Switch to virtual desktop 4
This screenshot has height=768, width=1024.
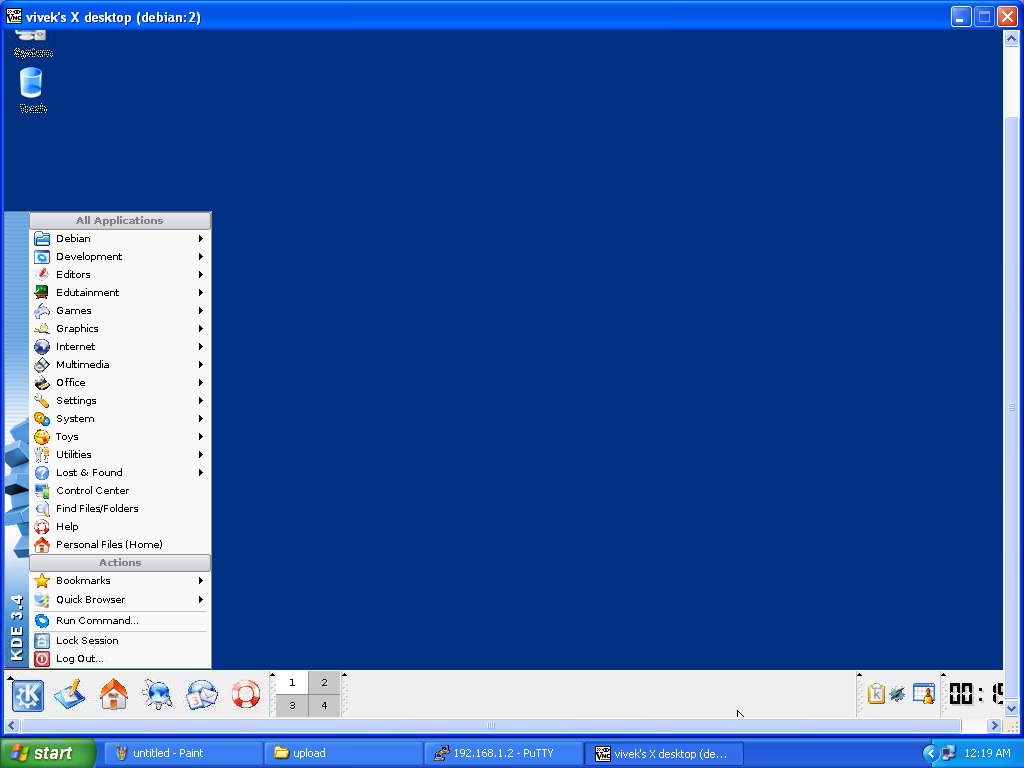pos(324,705)
